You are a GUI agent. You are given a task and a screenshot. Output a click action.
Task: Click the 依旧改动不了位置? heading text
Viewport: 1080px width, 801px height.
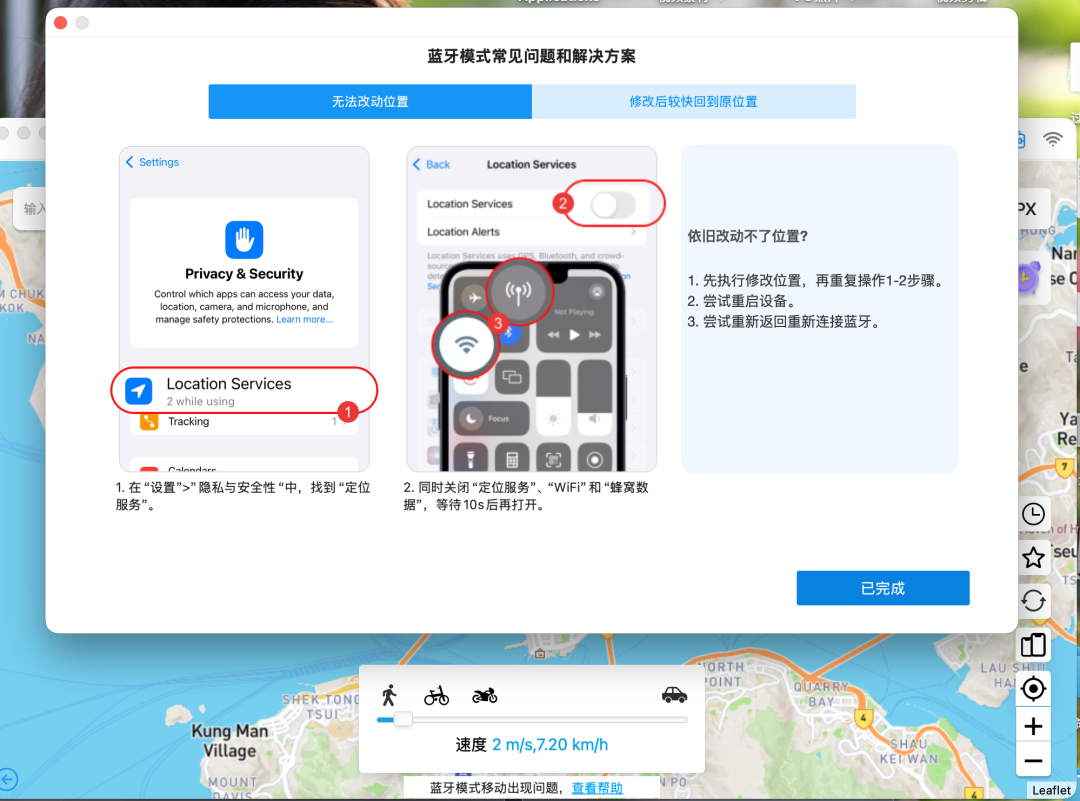(x=747, y=236)
